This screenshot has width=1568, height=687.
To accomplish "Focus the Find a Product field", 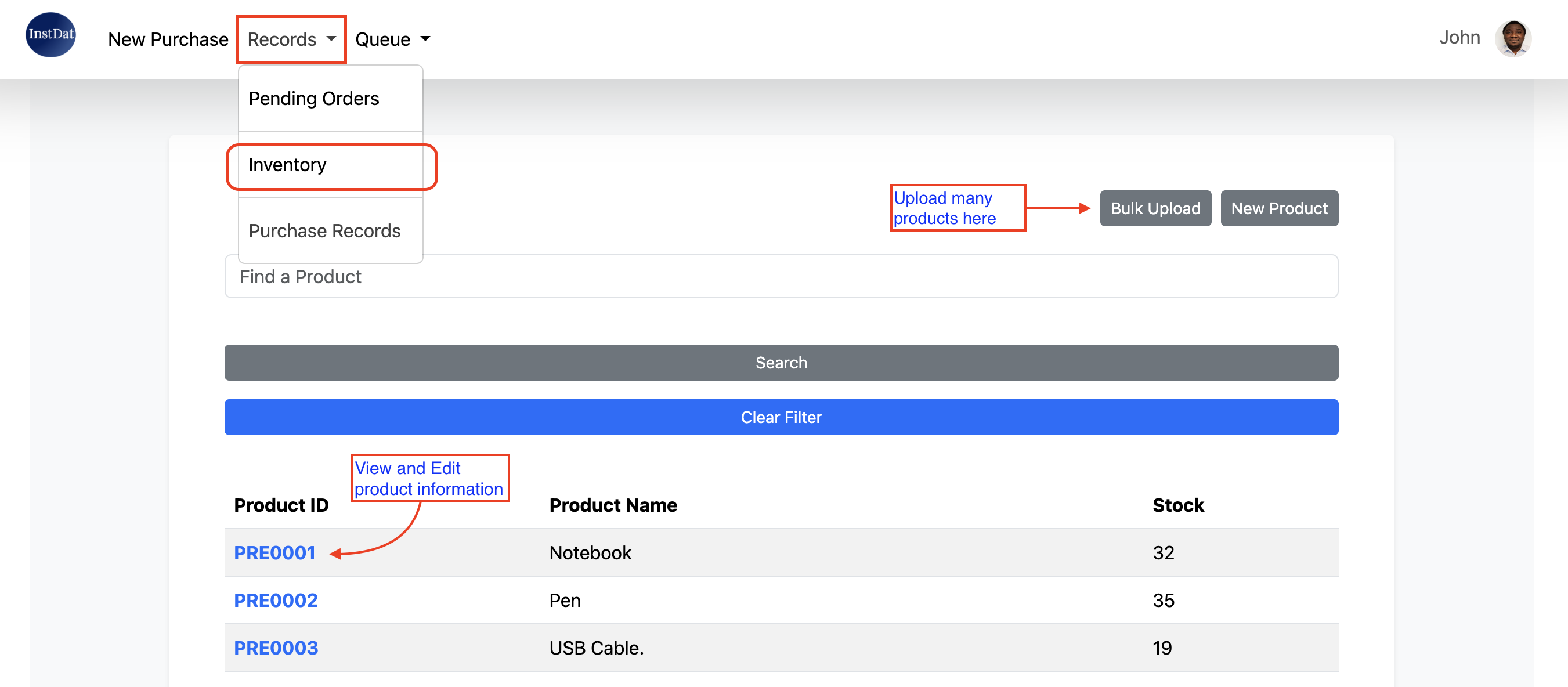I will click(x=781, y=276).
